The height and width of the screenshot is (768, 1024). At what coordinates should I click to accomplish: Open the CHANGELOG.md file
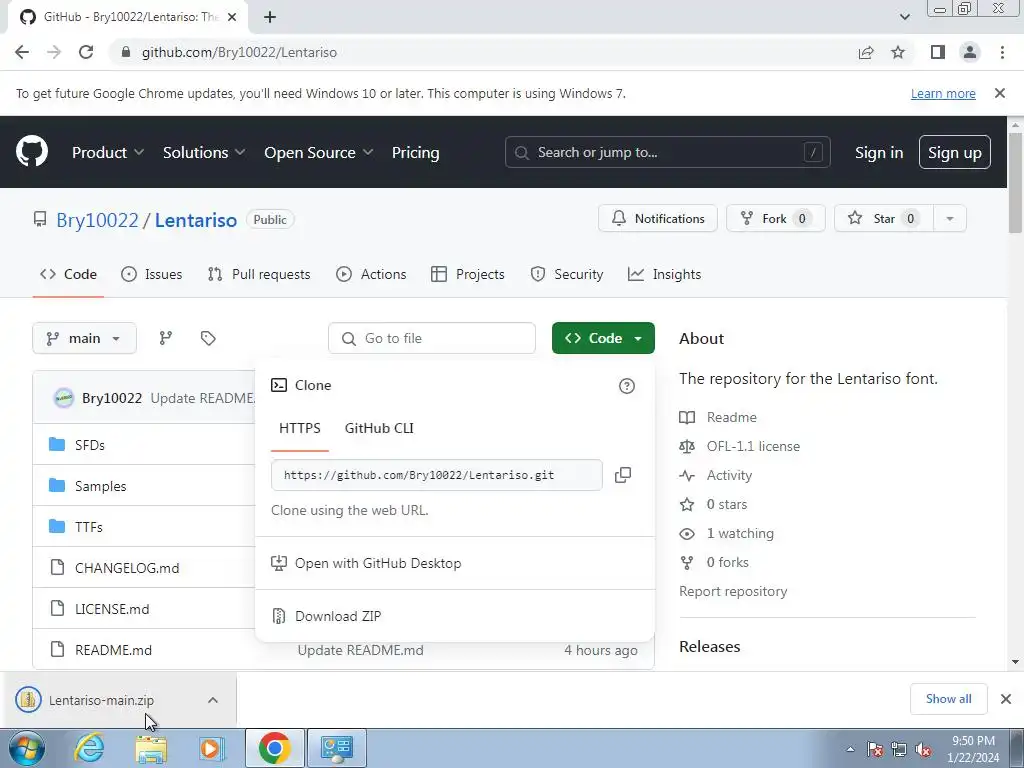127,568
